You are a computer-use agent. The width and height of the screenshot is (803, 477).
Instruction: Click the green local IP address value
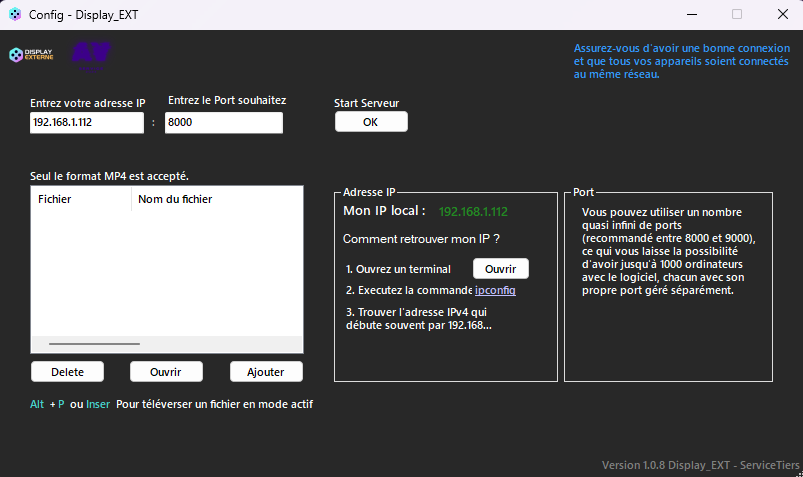[x=473, y=211]
